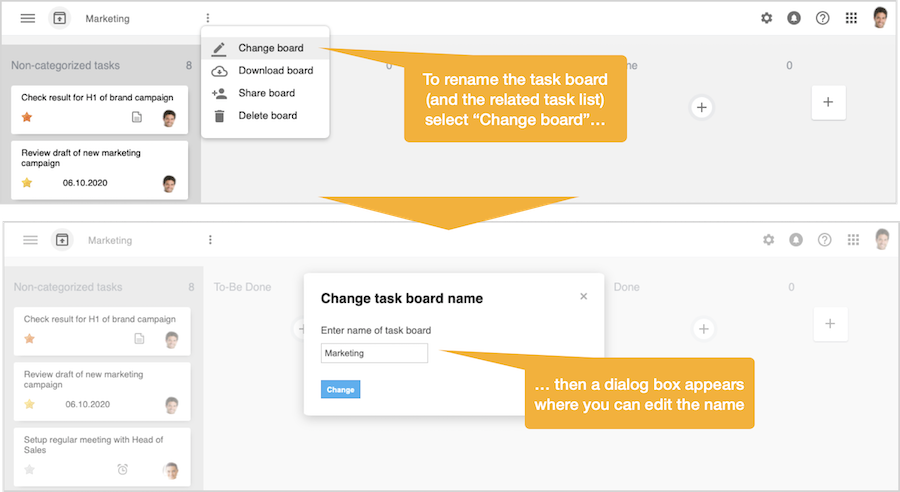Click the blue Change button
This screenshot has height=492, width=900.
pos(340,389)
